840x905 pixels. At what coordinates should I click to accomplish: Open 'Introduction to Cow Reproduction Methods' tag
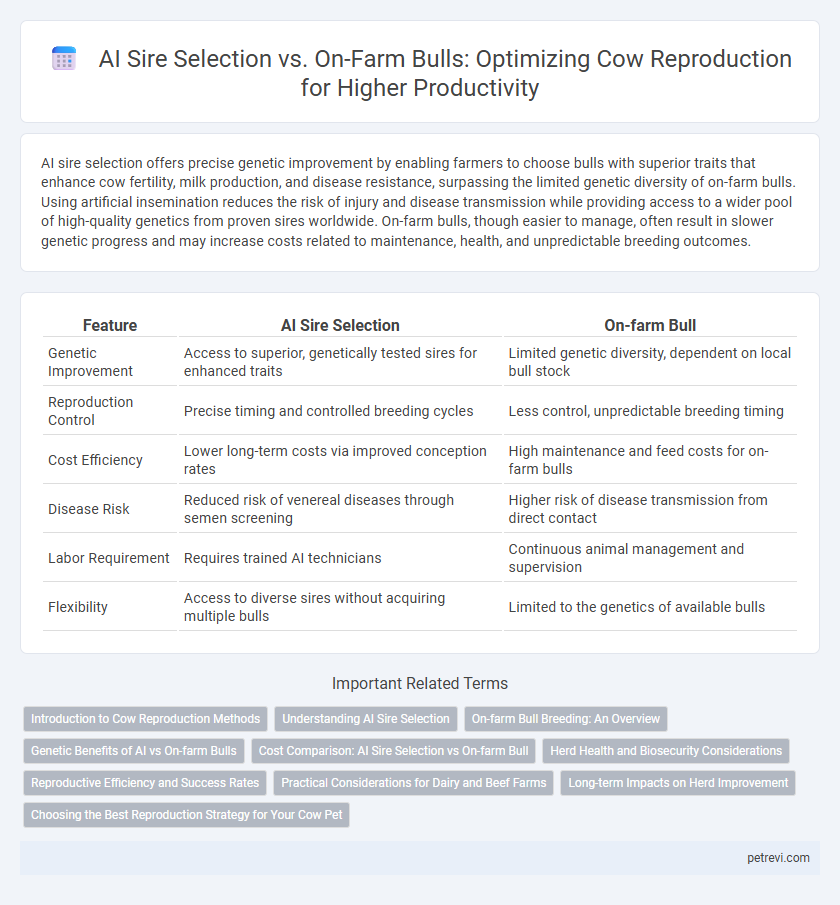tap(145, 719)
